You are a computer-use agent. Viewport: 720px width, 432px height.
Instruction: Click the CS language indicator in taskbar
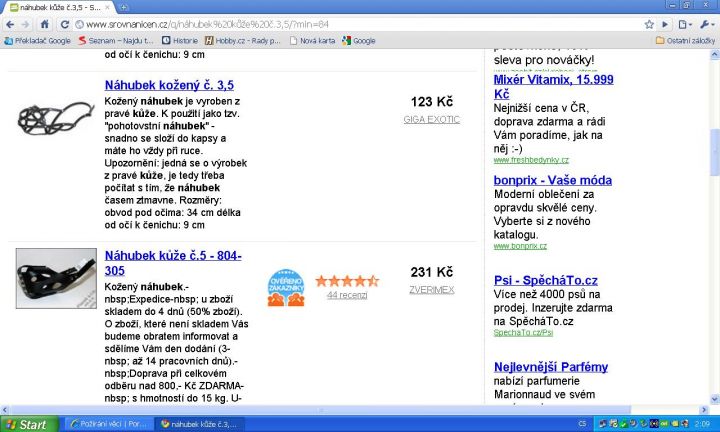582,424
